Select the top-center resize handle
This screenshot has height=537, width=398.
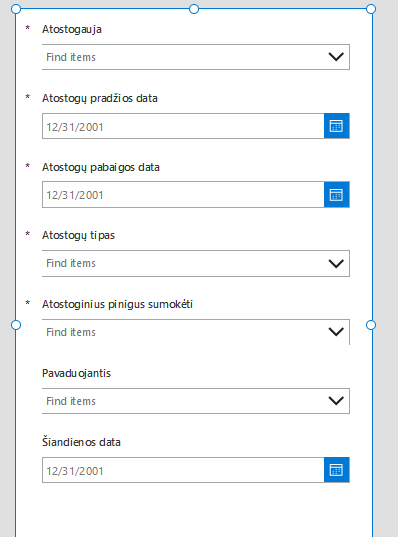point(194,9)
